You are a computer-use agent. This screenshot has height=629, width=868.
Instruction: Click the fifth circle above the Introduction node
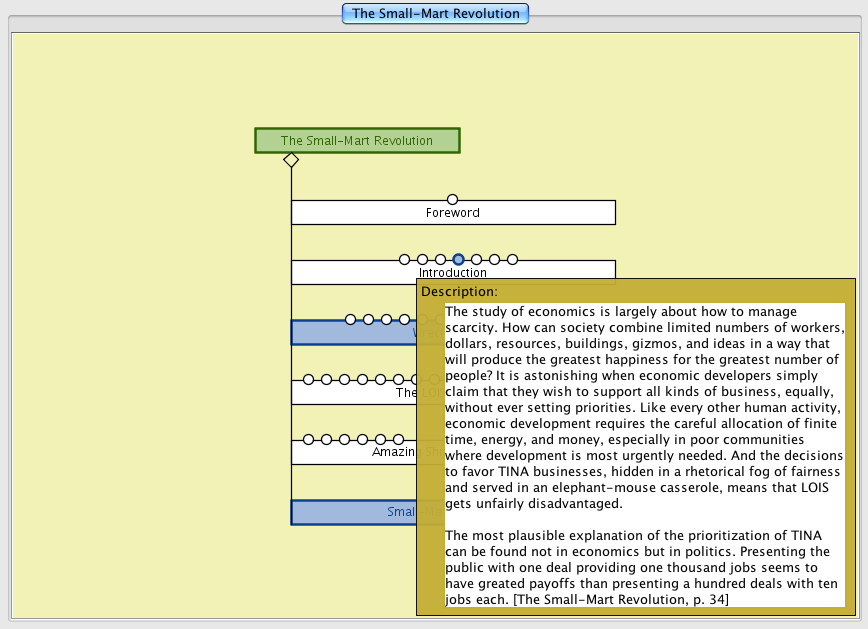[x=476, y=260]
